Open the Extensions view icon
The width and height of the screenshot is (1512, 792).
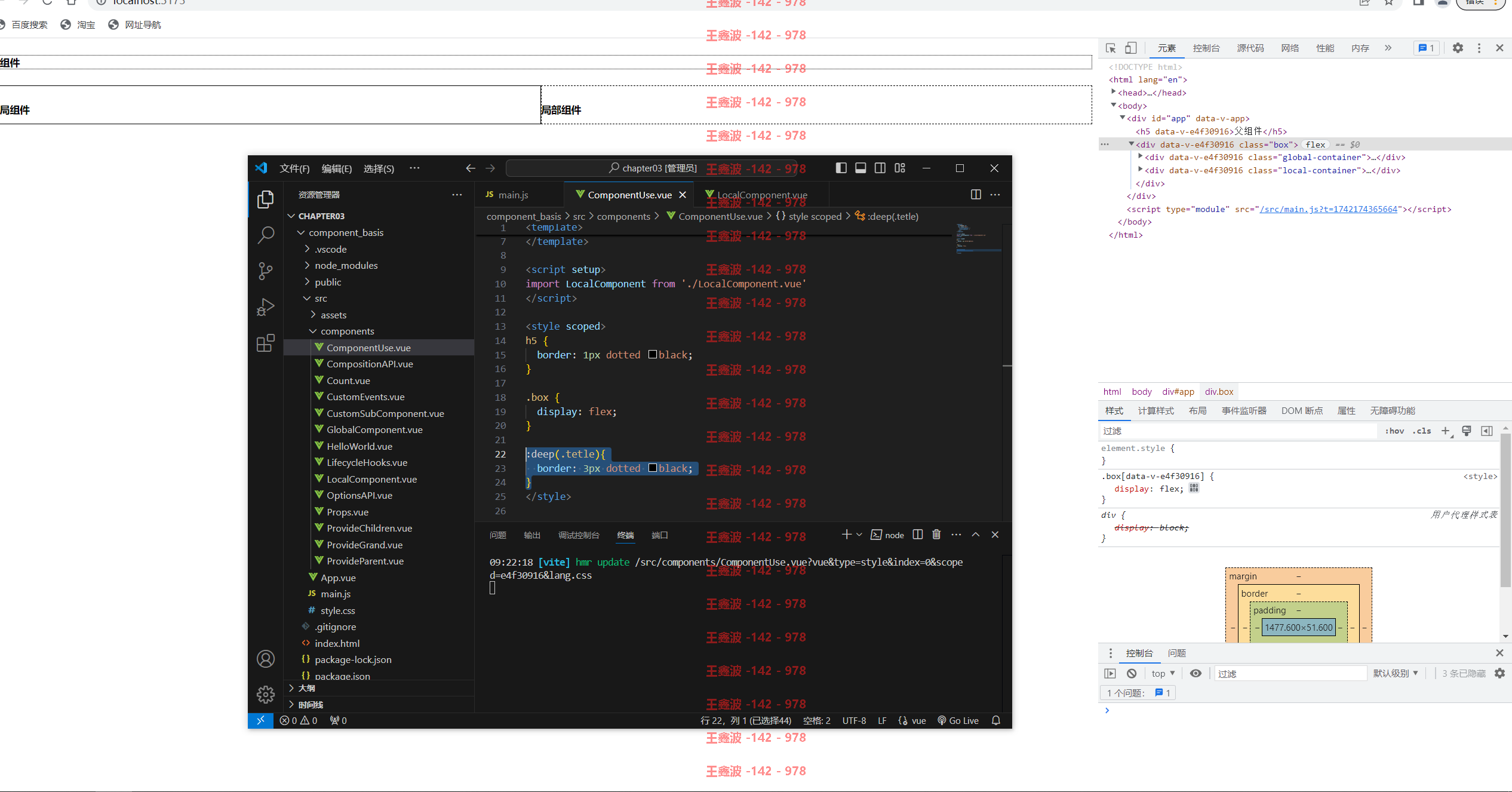265,343
